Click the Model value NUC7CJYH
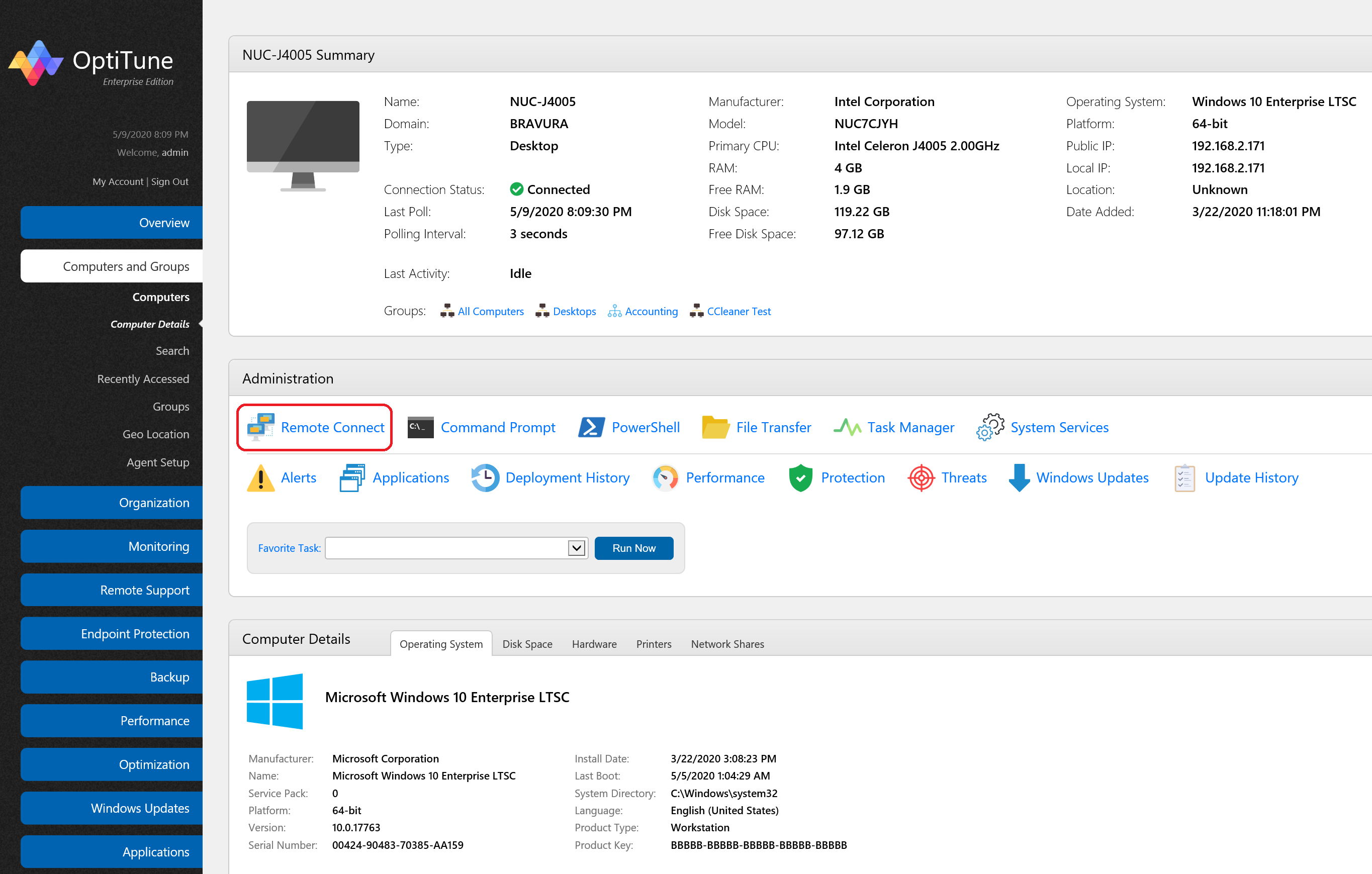Screen dimensions: 1372x874 pyautogui.click(x=866, y=124)
